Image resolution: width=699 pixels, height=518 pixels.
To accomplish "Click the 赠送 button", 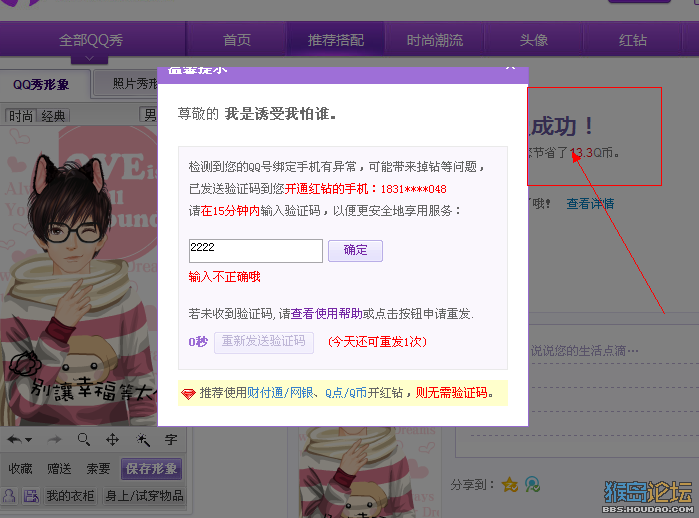I will pyautogui.click(x=59, y=469).
